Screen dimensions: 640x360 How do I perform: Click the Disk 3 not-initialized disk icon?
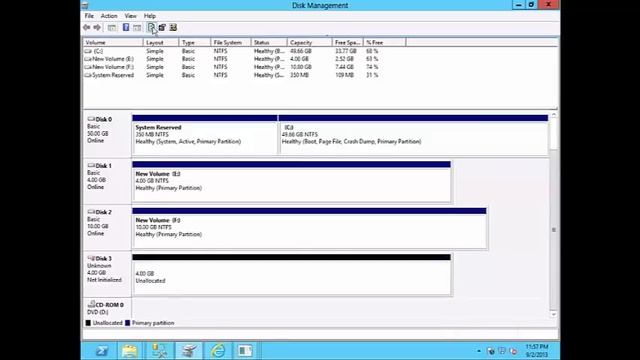tap(91, 258)
